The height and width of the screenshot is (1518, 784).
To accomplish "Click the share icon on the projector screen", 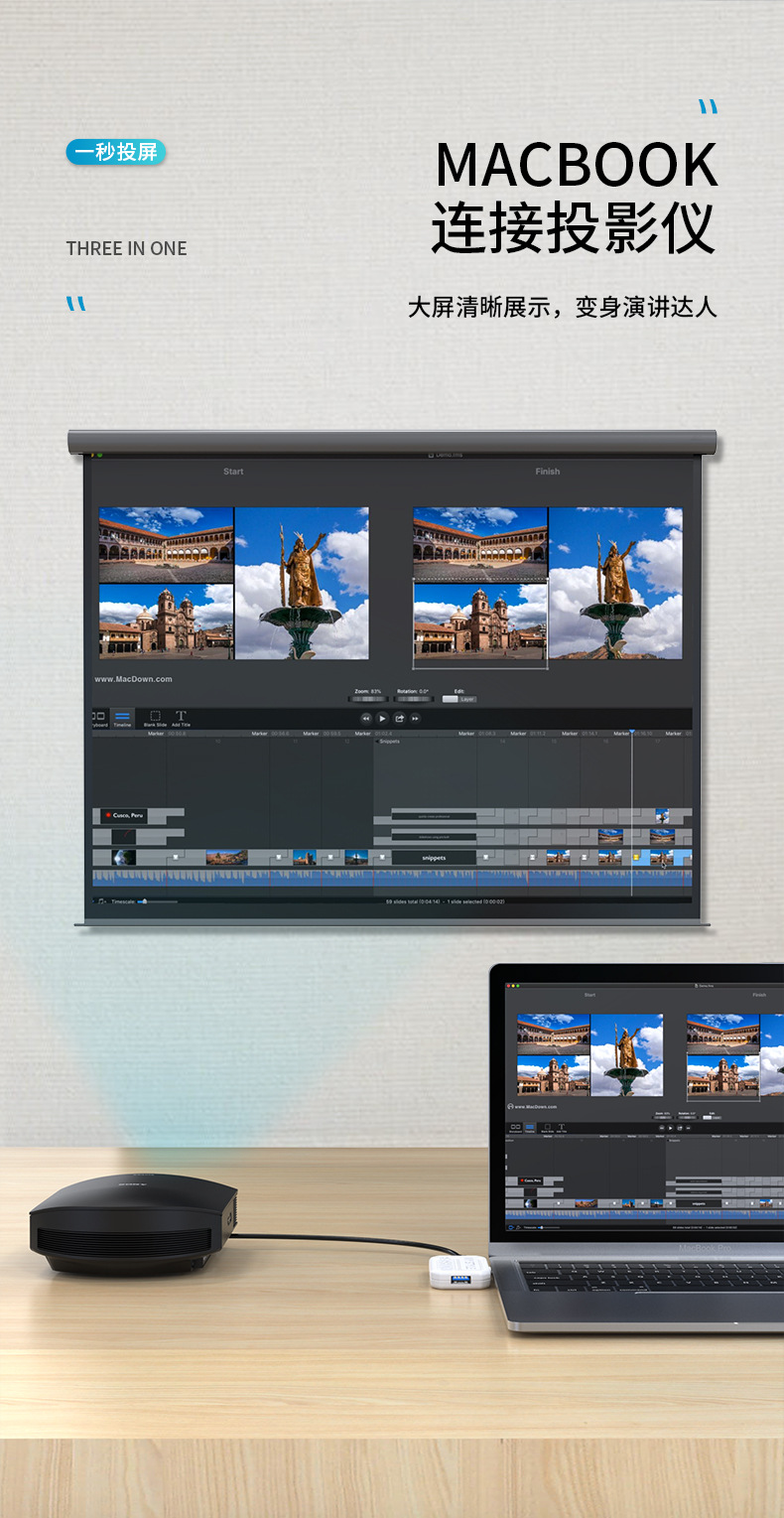I will click(399, 718).
